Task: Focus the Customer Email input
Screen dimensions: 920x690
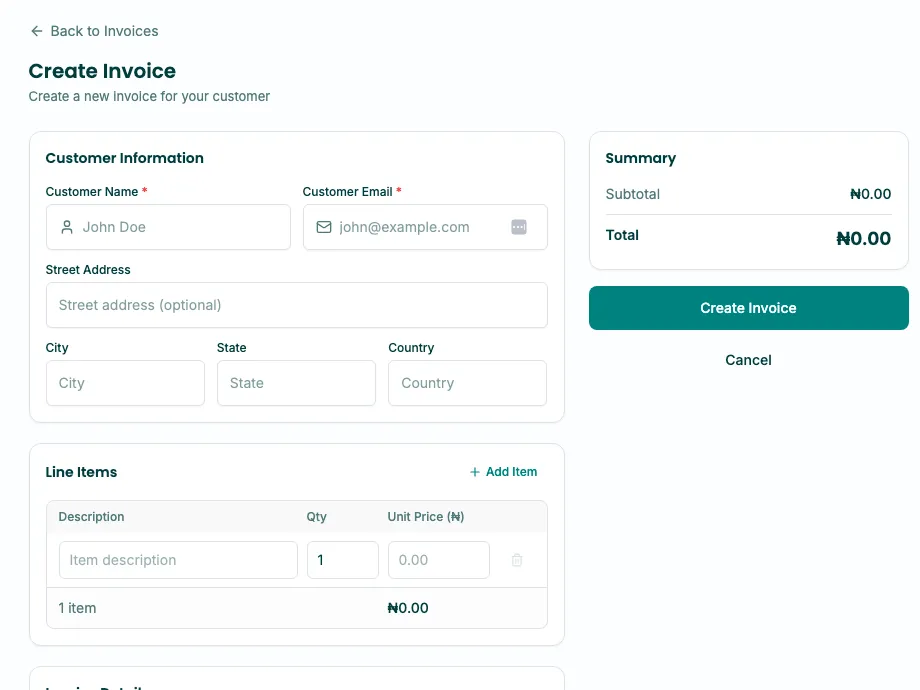Action: (425, 227)
